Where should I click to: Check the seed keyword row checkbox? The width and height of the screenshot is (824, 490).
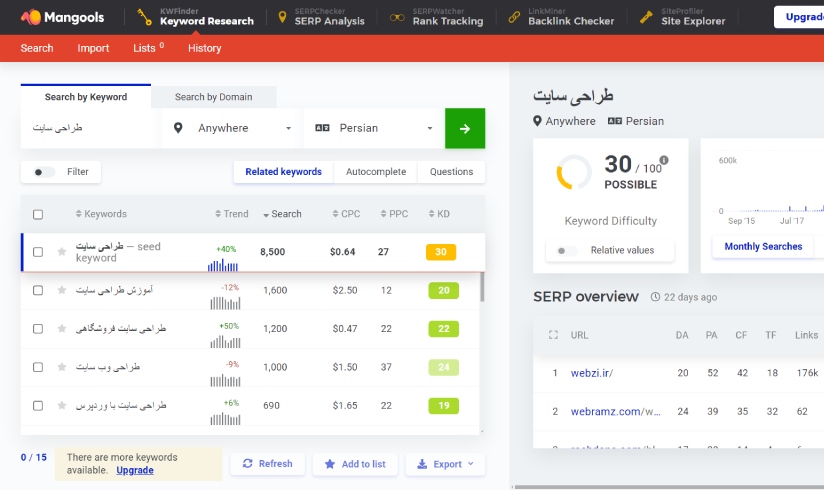click(38, 252)
